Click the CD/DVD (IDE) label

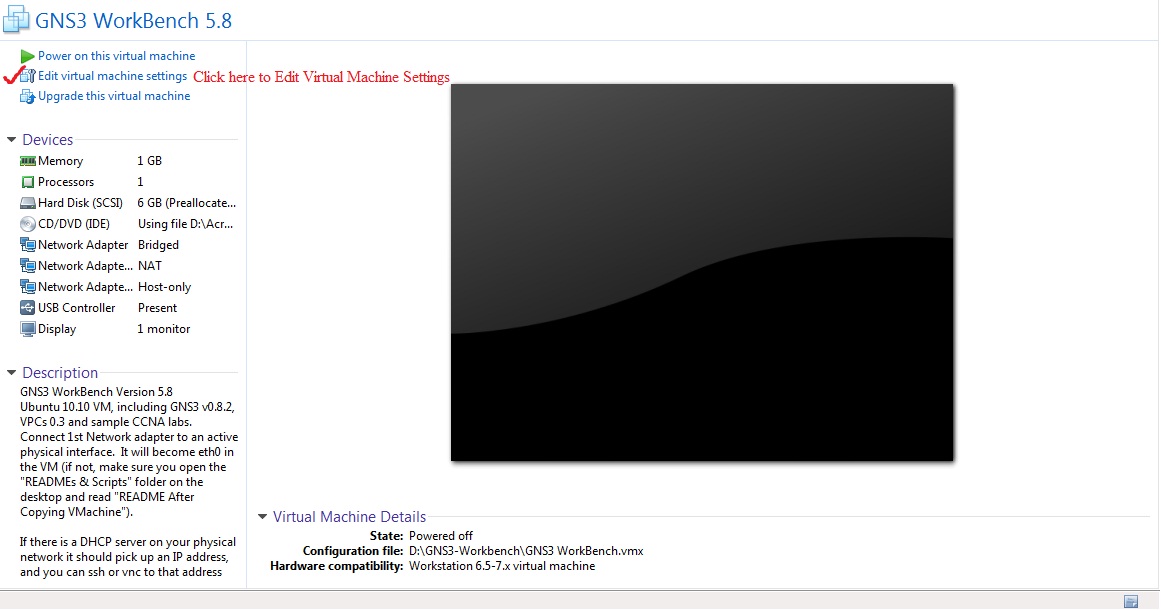click(73, 224)
